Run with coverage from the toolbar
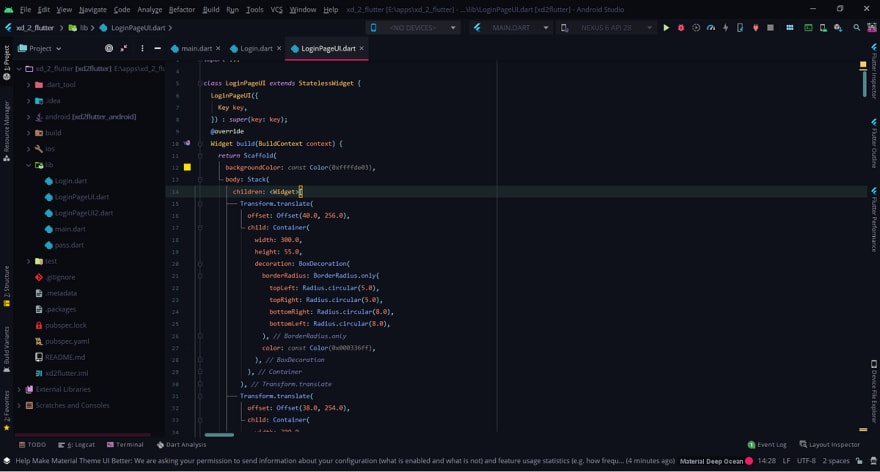This screenshot has width=880, height=472. tap(696, 28)
